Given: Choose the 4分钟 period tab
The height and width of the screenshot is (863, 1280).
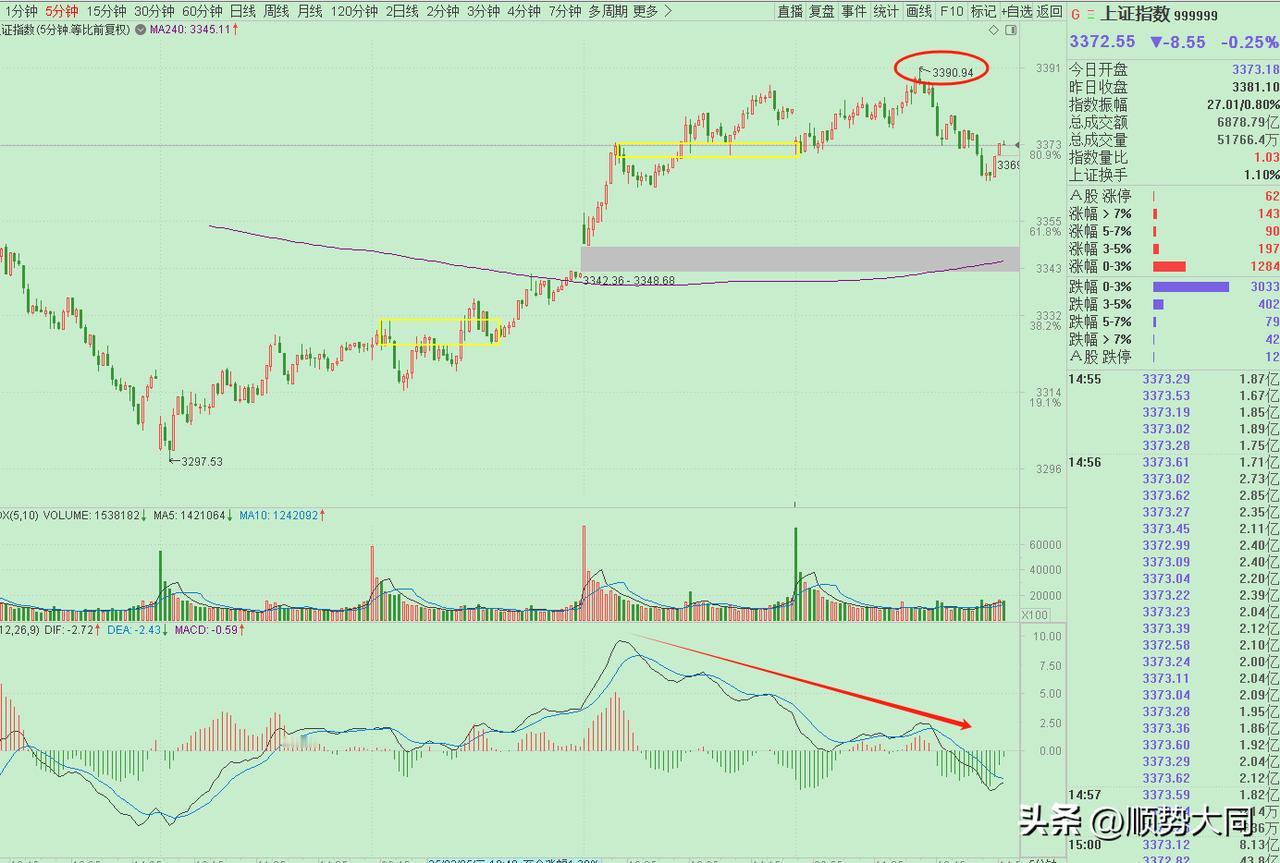Looking at the screenshot, I should point(523,11).
